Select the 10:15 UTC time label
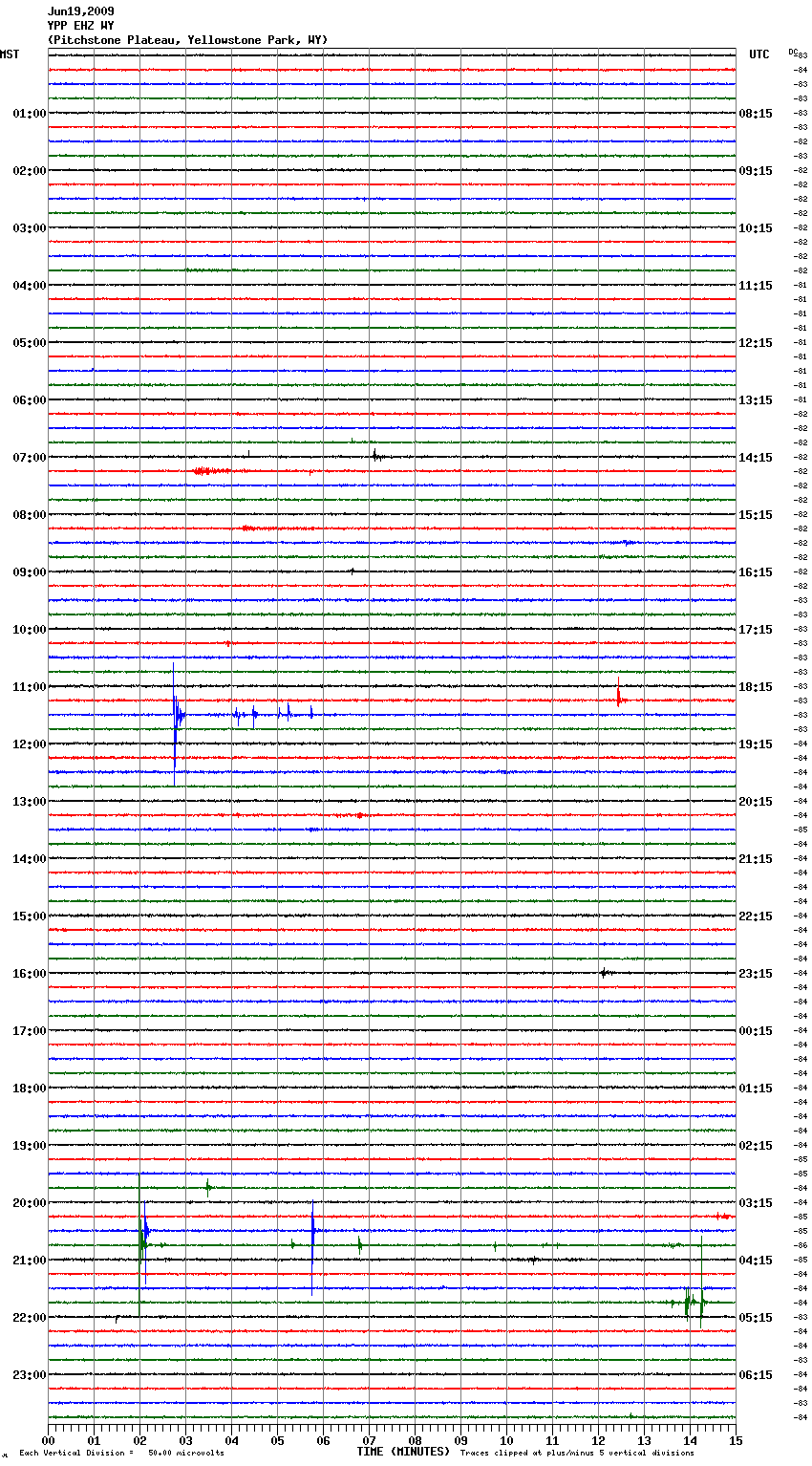The width and height of the screenshot is (812, 1466). [756, 228]
